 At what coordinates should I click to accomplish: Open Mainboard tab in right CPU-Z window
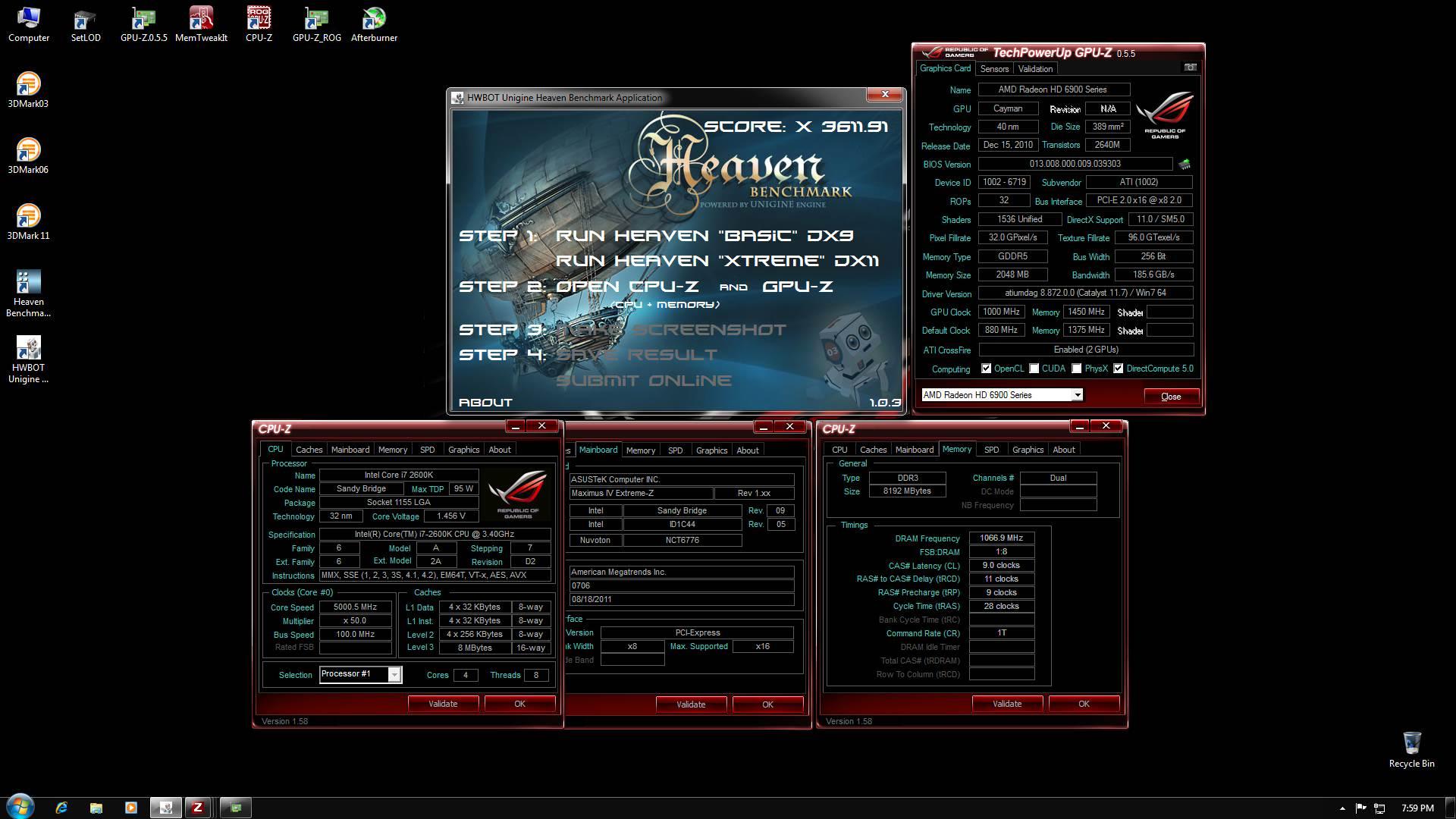[x=914, y=450]
